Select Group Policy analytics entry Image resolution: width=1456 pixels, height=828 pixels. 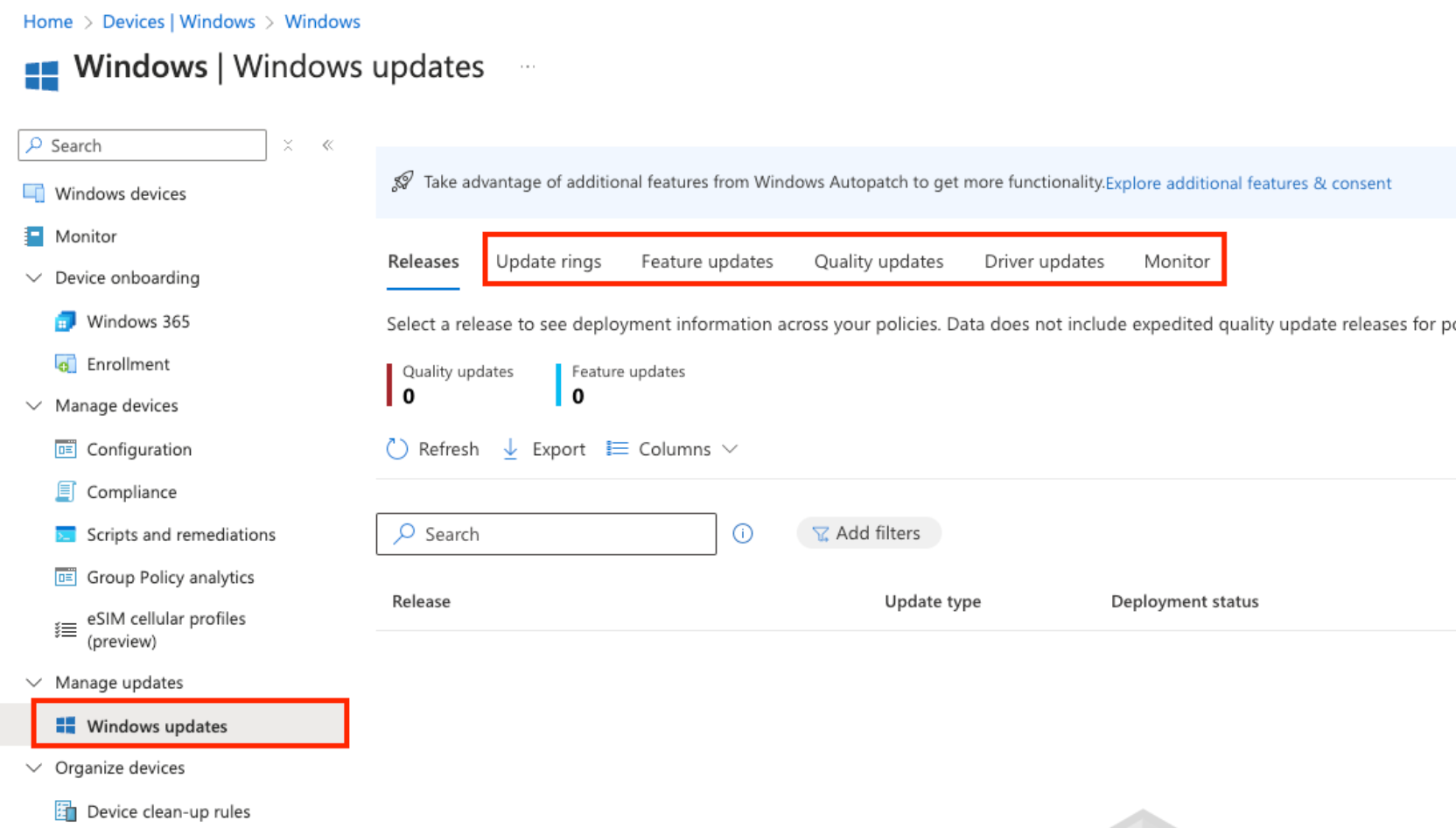pyautogui.click(x=171, y=578)
